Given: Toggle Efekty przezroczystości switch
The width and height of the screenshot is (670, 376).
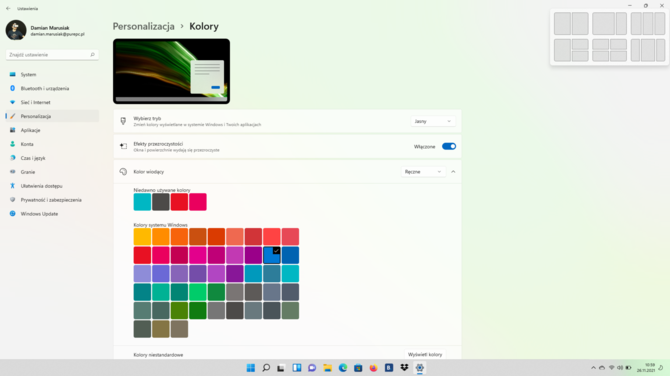Looking at the screenshot, I should [x=449, y=147].
